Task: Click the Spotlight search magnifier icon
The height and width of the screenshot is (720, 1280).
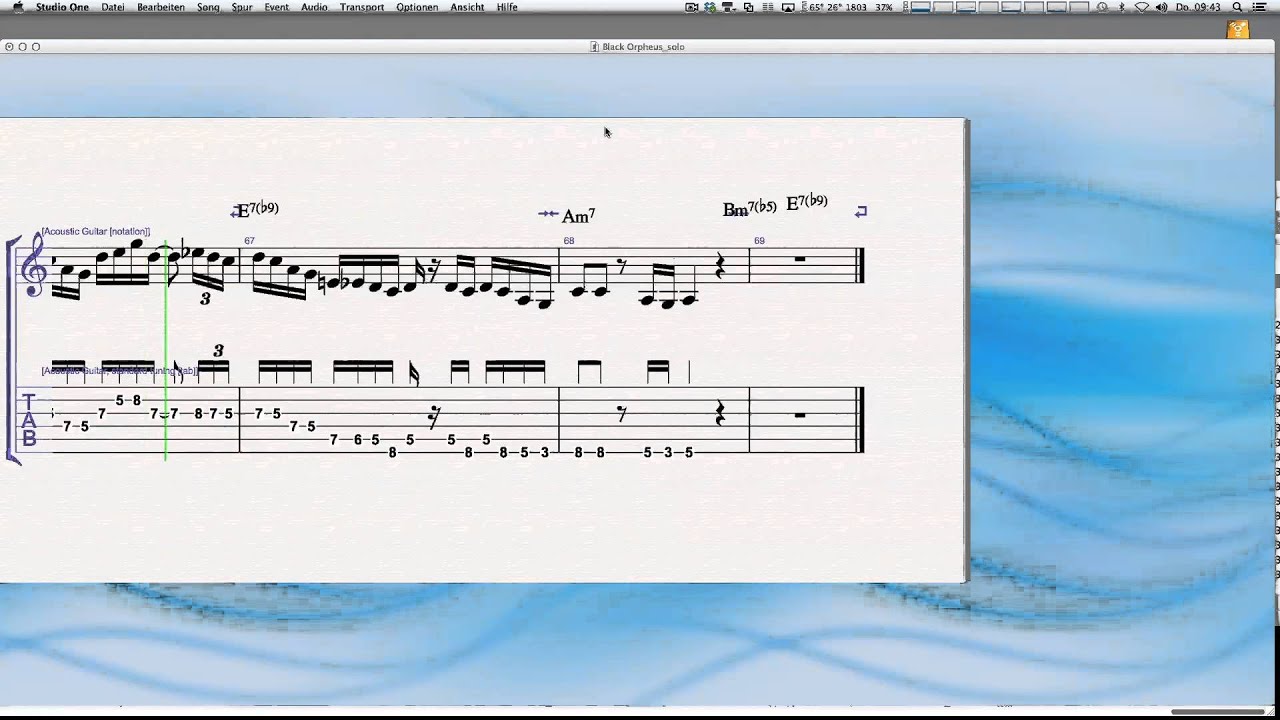Action: pos(1237,7)
